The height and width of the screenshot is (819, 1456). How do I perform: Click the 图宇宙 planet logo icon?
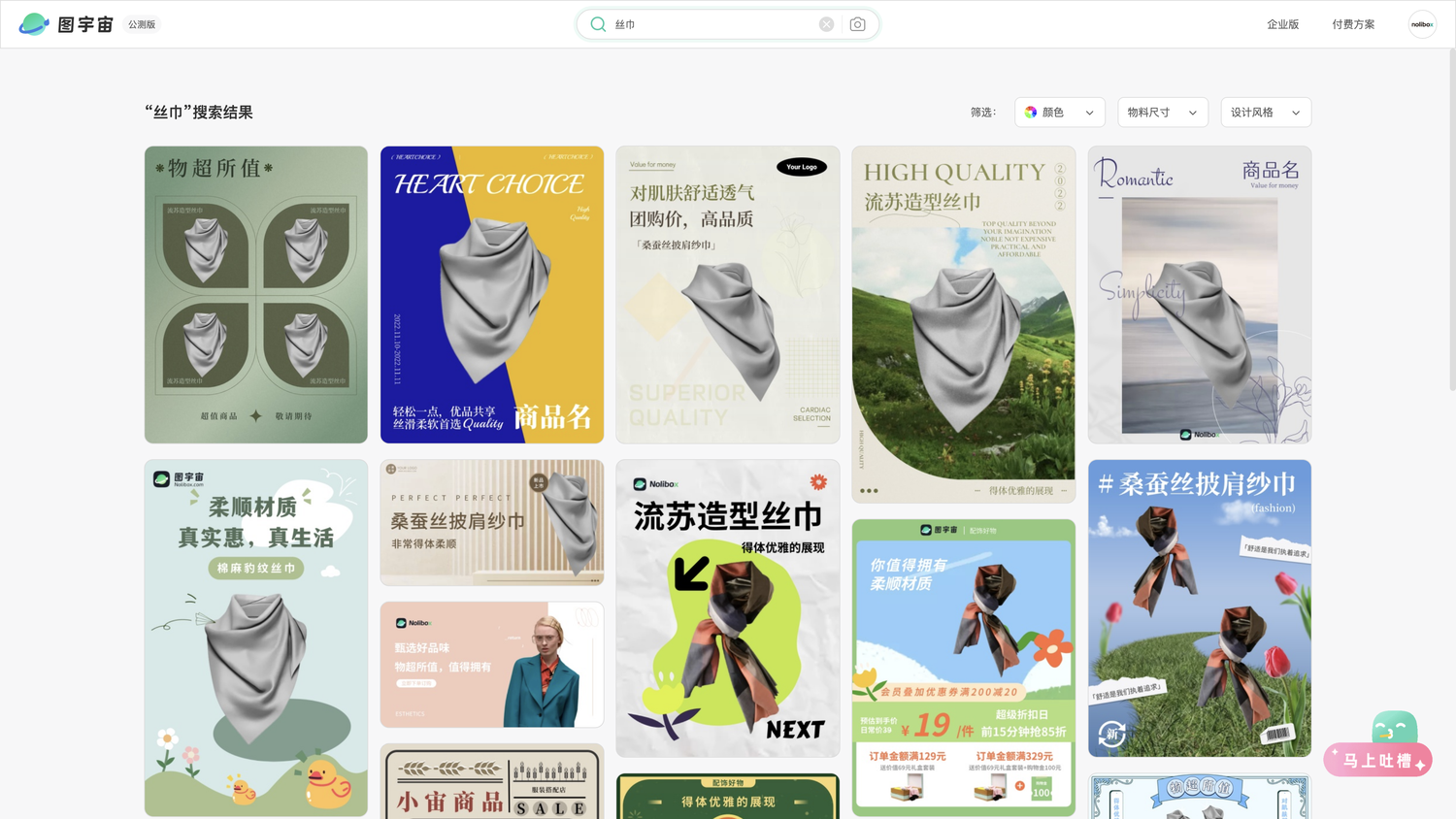[34, 24]
